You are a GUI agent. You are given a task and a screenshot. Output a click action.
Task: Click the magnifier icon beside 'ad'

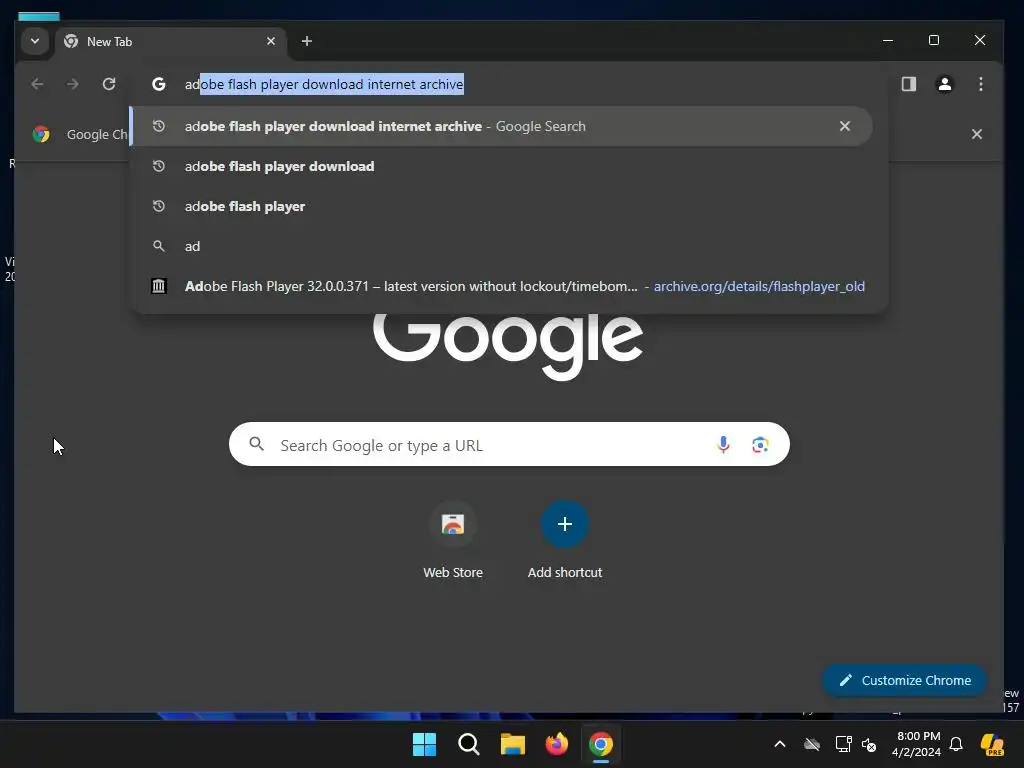(159, 246)
